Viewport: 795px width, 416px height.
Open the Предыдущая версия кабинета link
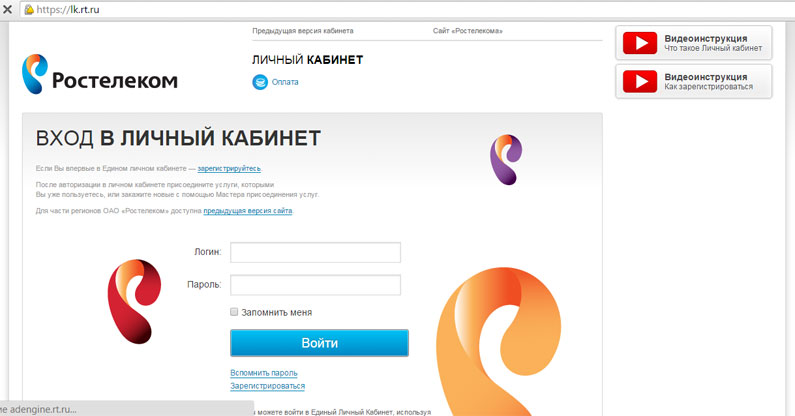pos(303,31)
